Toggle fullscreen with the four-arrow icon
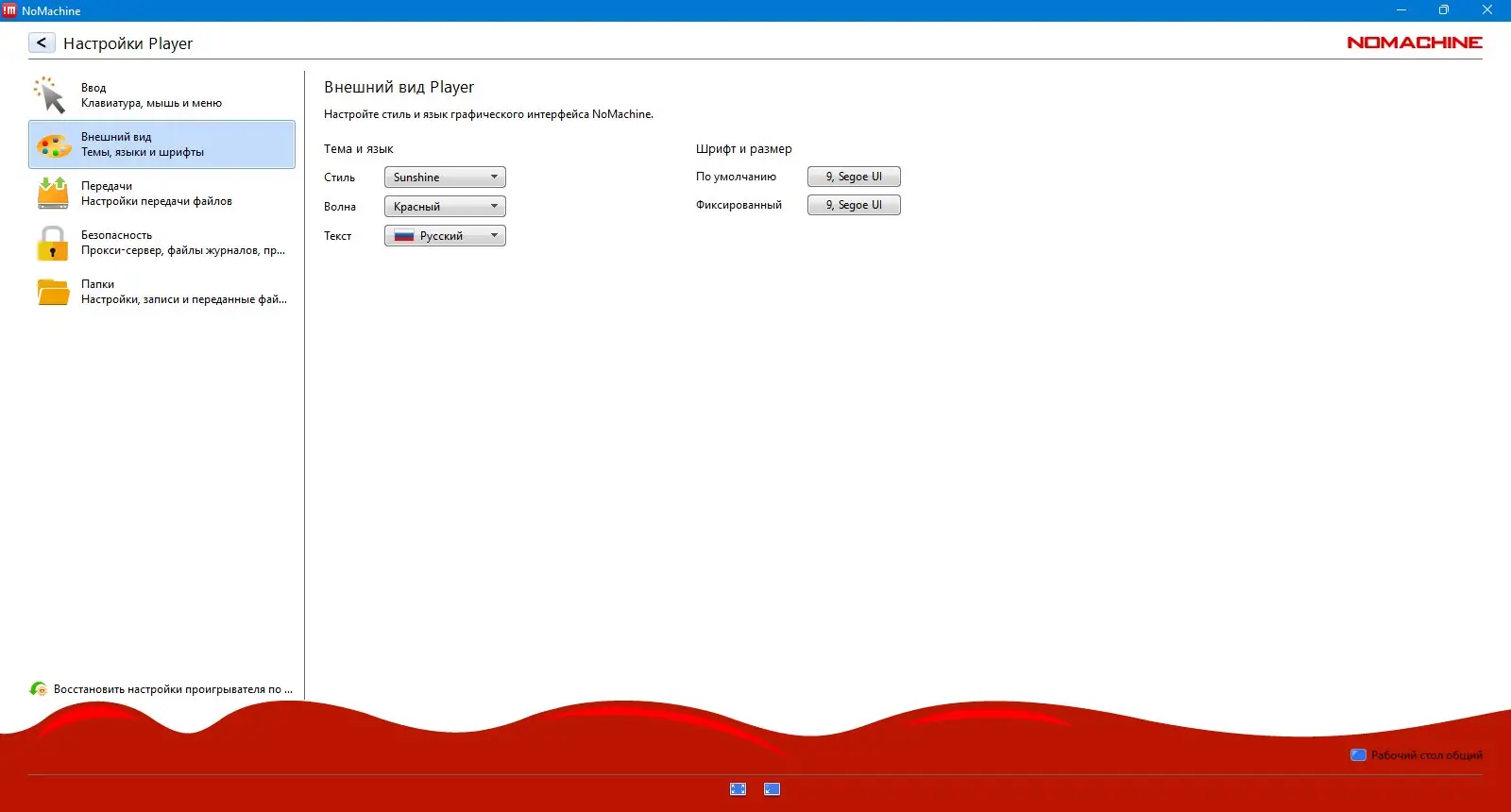This screenshot has height=812, width=1511. 739,789
